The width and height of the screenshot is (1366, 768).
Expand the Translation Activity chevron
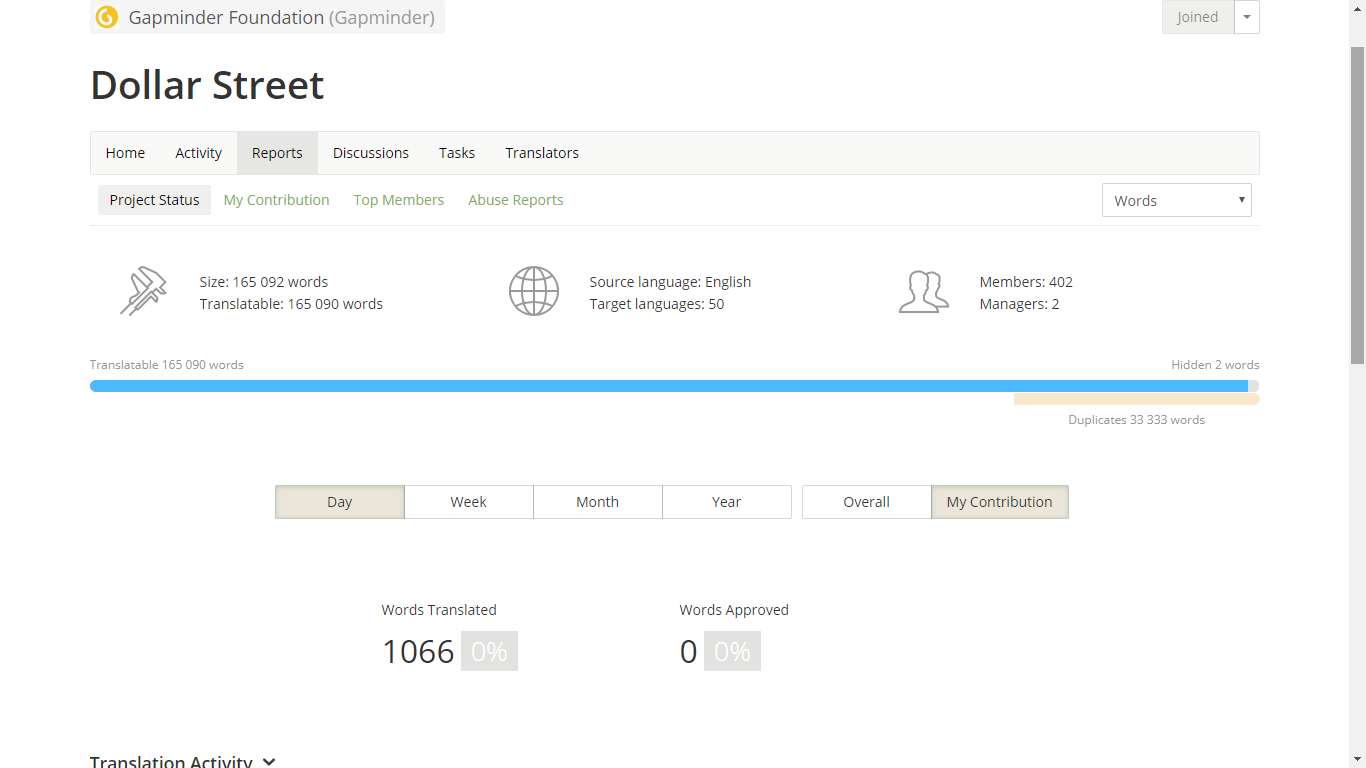point(269,762)
